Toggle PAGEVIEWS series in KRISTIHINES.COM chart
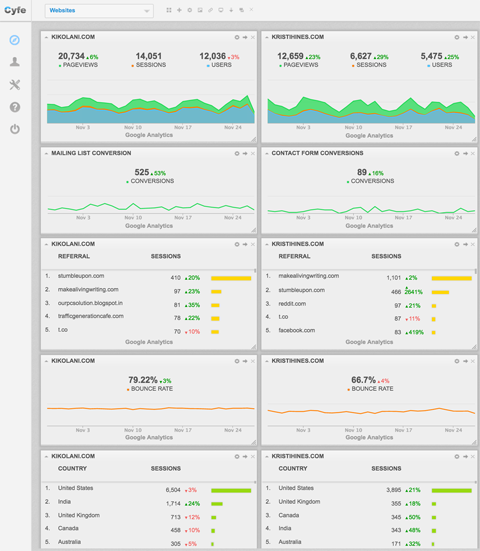 click(299, 65)
